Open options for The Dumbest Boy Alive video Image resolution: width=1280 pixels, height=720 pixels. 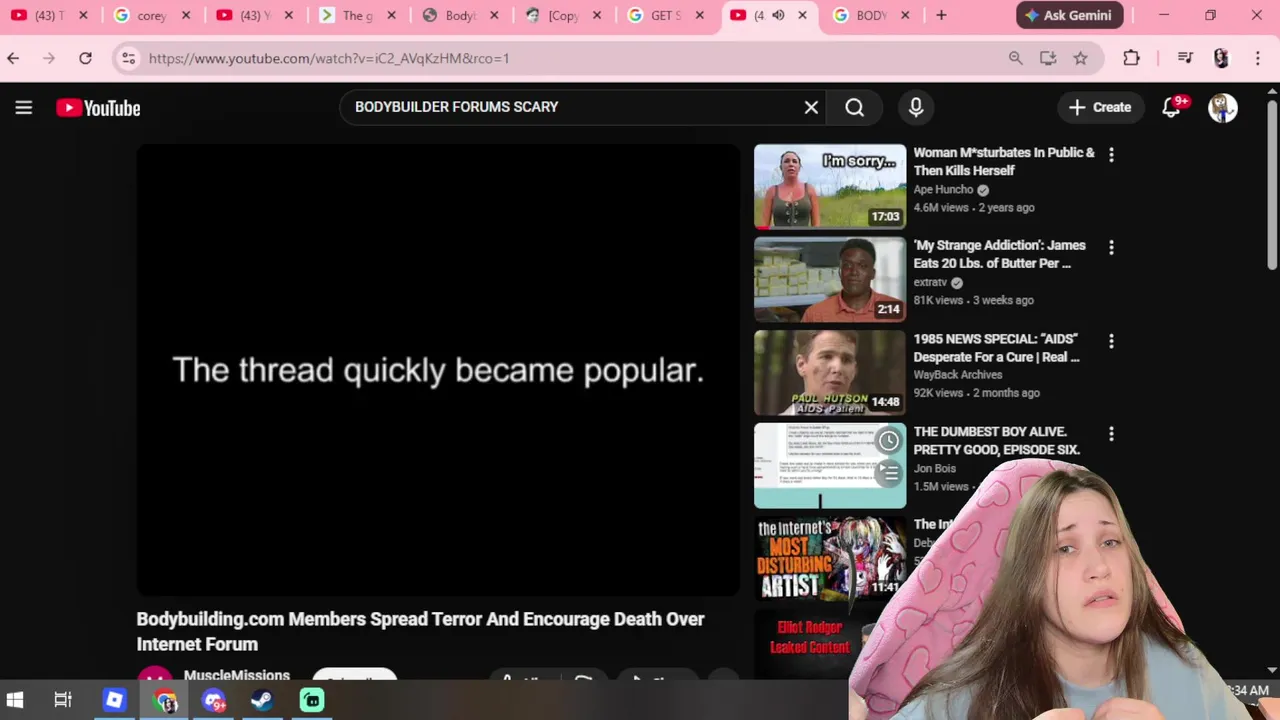click(x=1111, y=434)
